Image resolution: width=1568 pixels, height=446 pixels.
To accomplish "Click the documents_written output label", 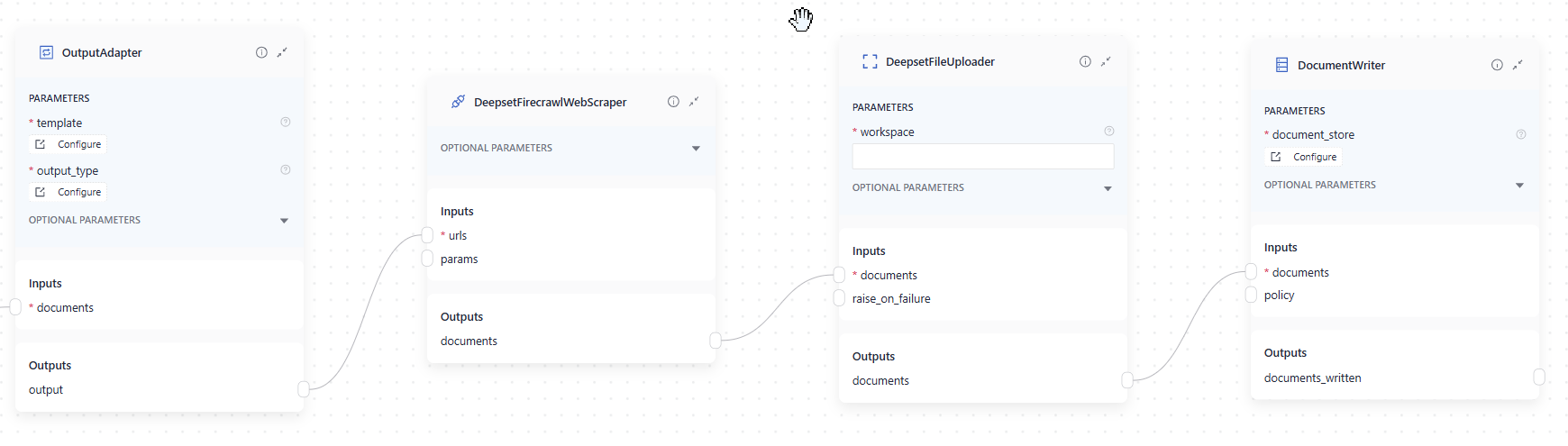I will pos(1312,378).
